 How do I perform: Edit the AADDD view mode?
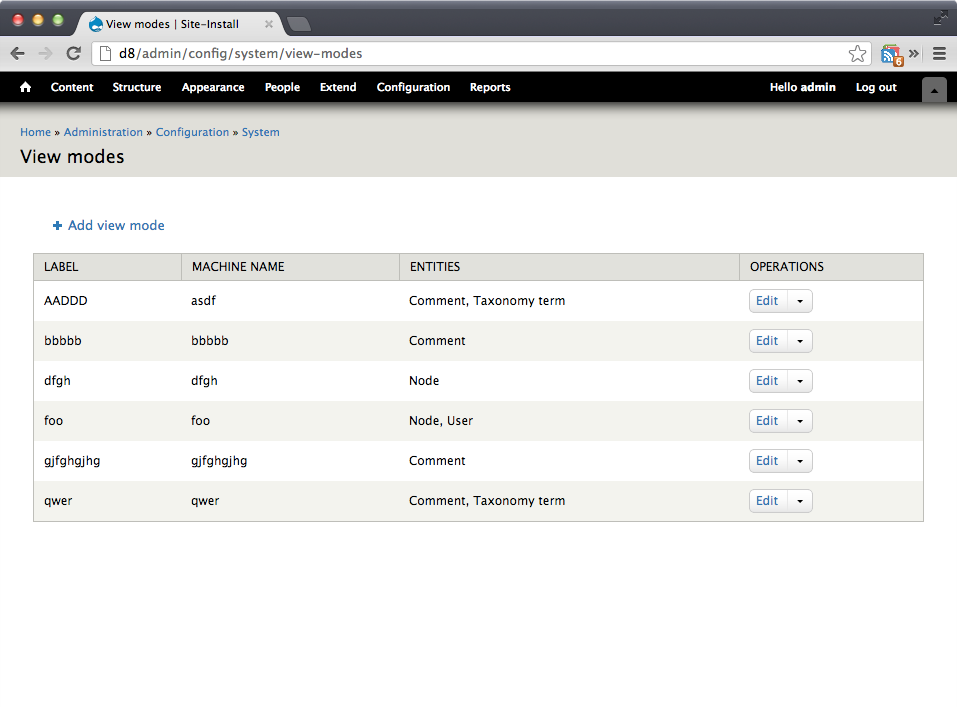(767, 301)
